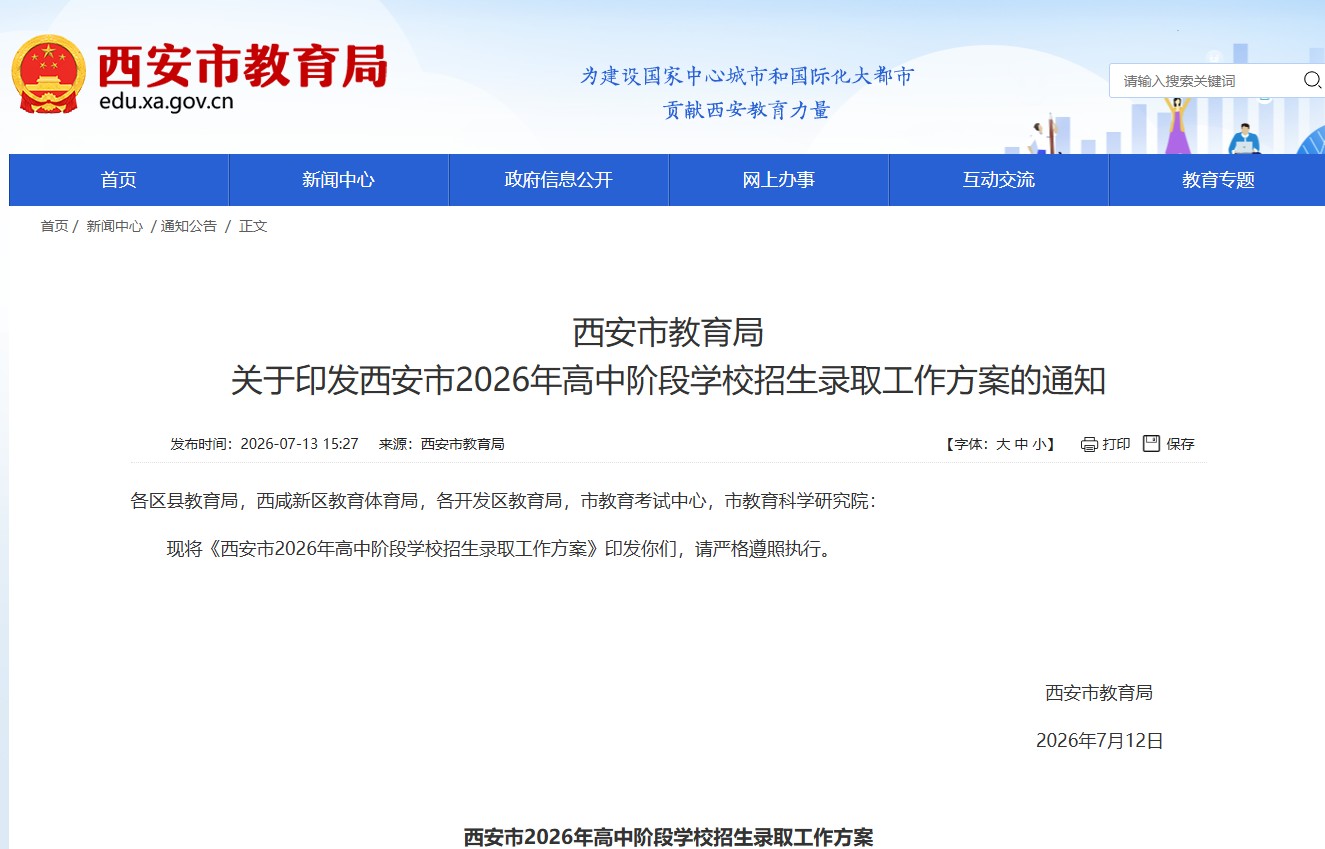The height and width of the screenshot is (849, 1325).
Task: Open the 教育专题 navigation tab
Action: [1217, 180]
